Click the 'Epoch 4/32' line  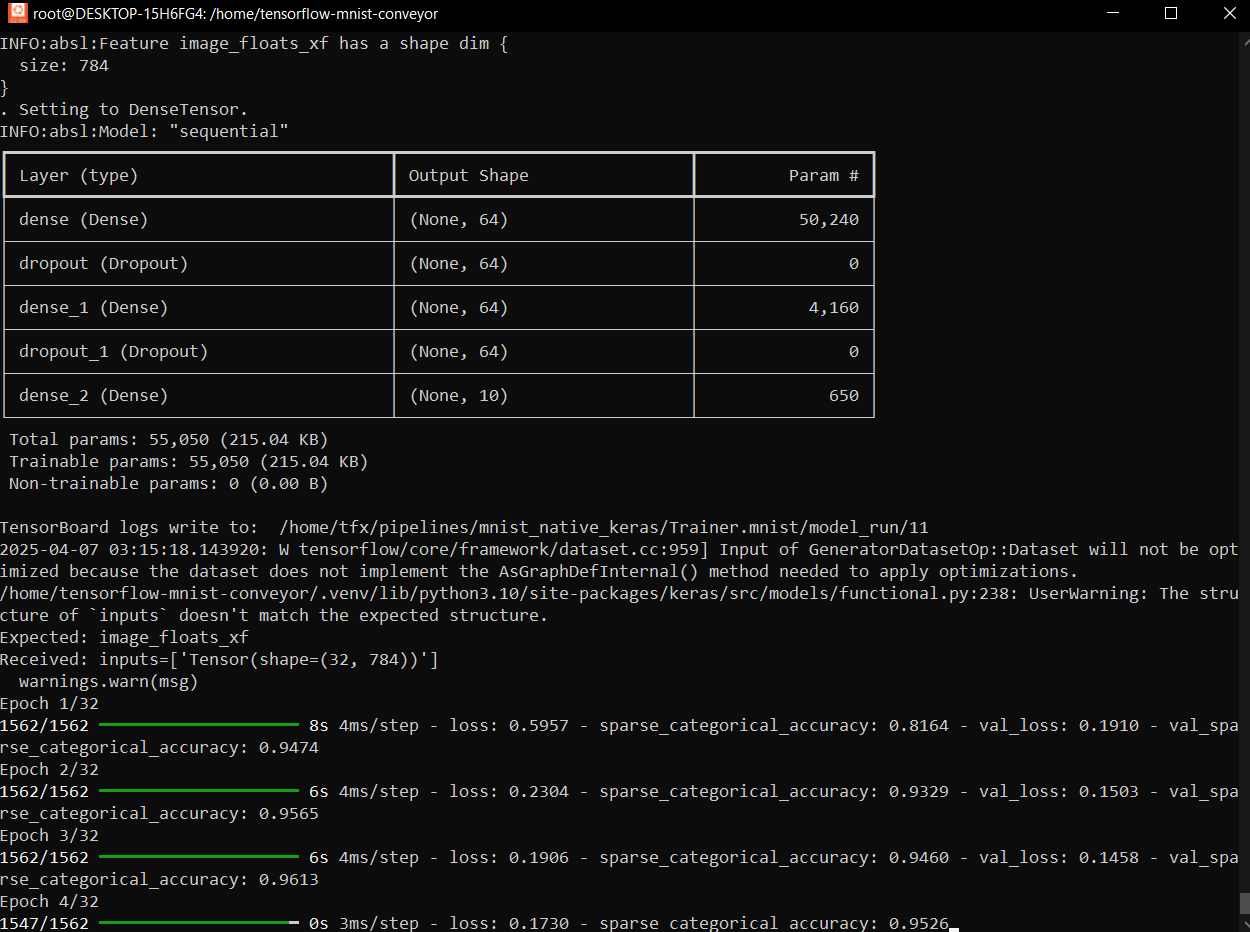coord(49,901)
